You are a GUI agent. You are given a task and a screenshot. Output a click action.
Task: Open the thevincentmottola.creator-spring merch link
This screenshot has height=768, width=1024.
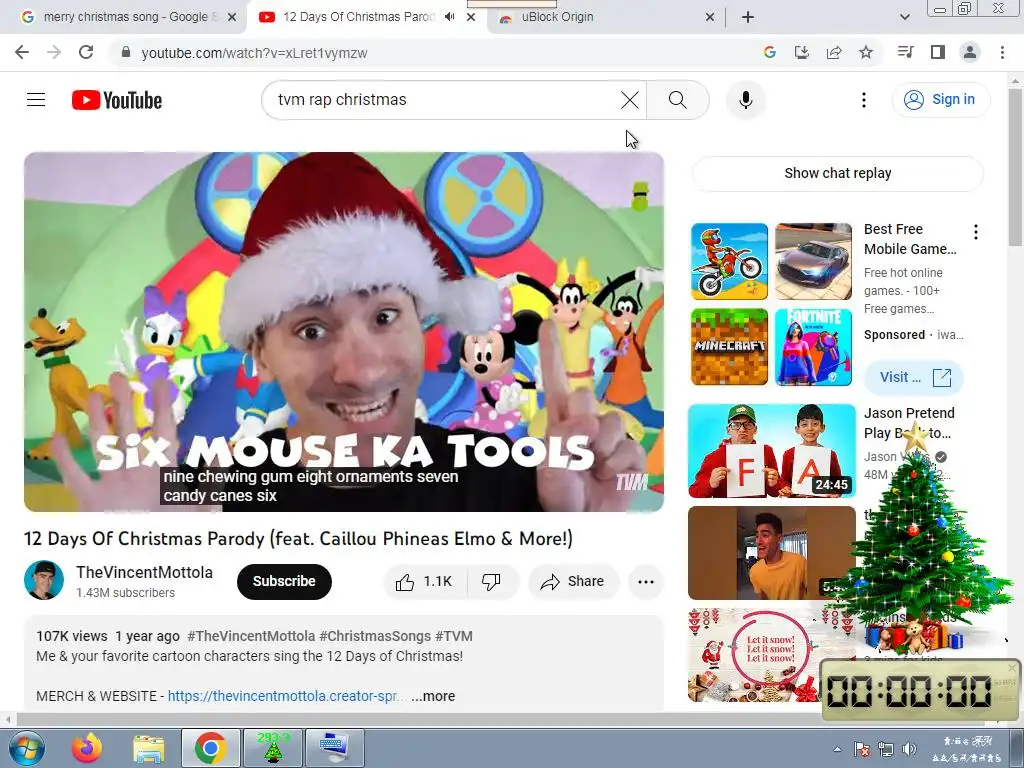click(286, 696)
